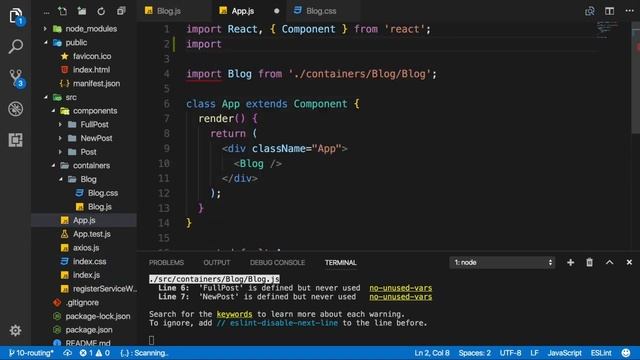Open package.json in explorer
This screenshot has height=360, width=640.
click(x=84, y=329)
